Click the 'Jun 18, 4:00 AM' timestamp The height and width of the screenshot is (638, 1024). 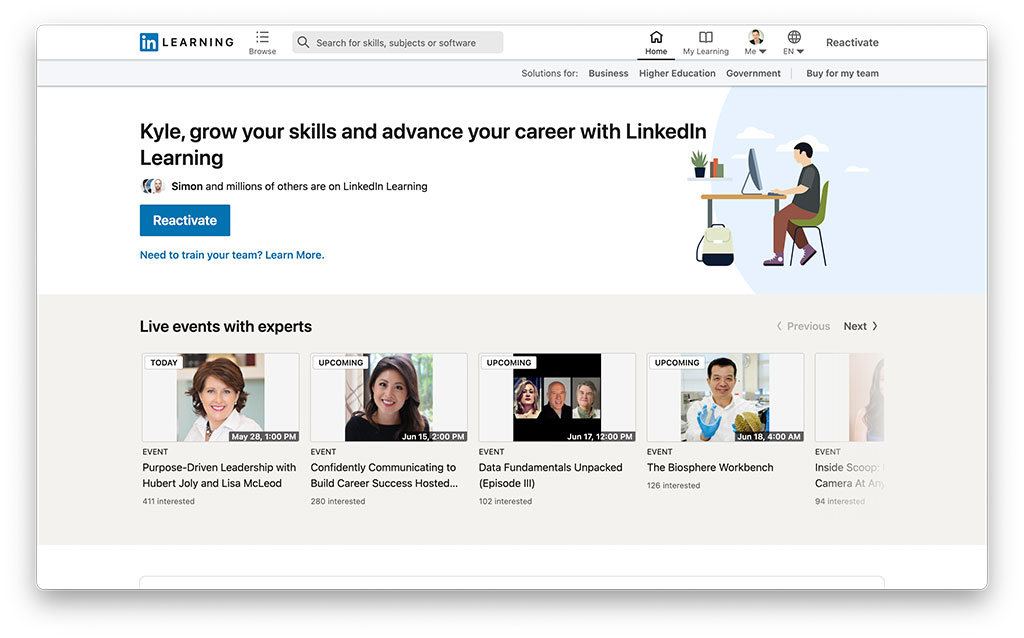click(769, 436)
